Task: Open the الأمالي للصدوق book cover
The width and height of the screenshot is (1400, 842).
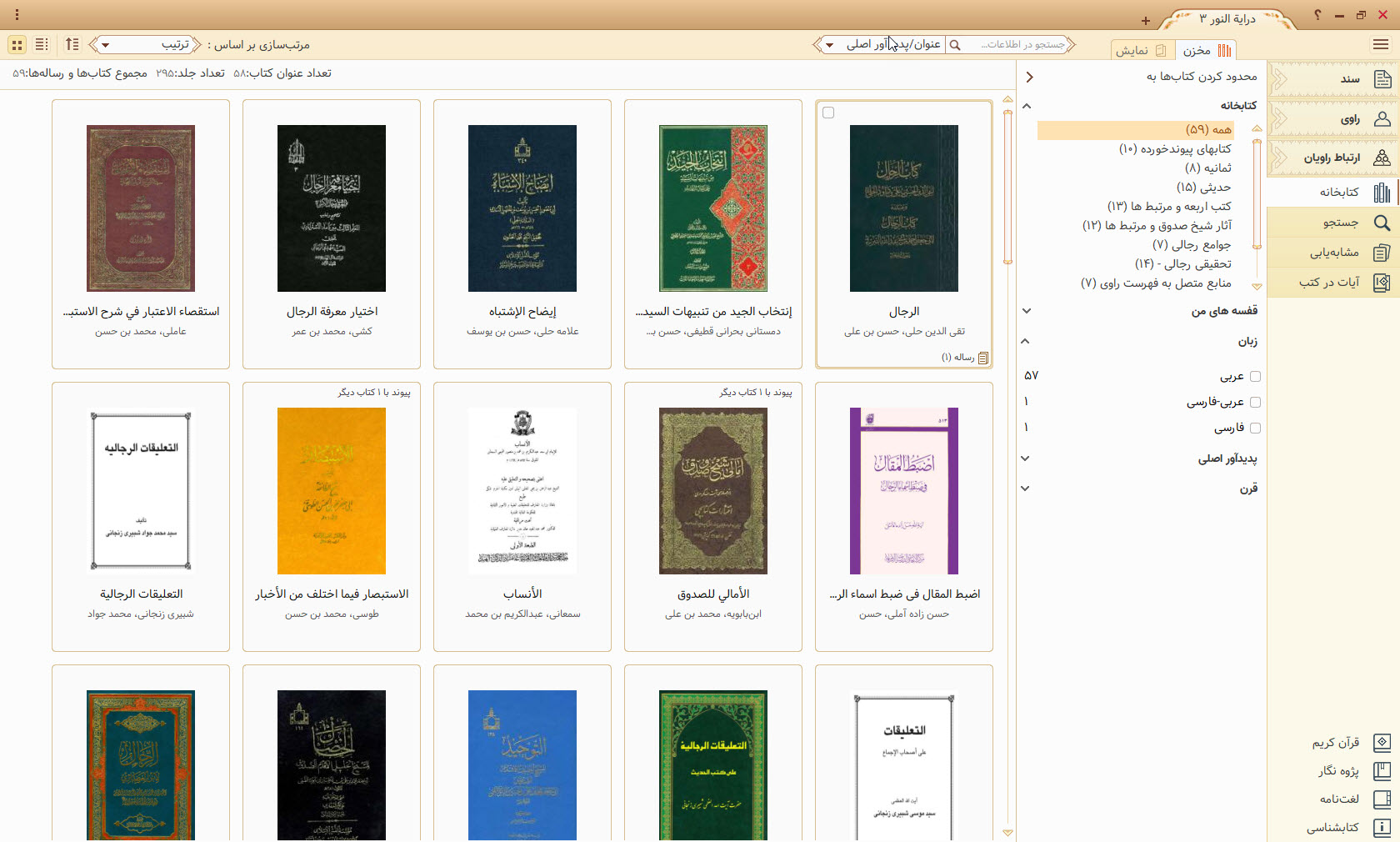Action: pos(713,491)
